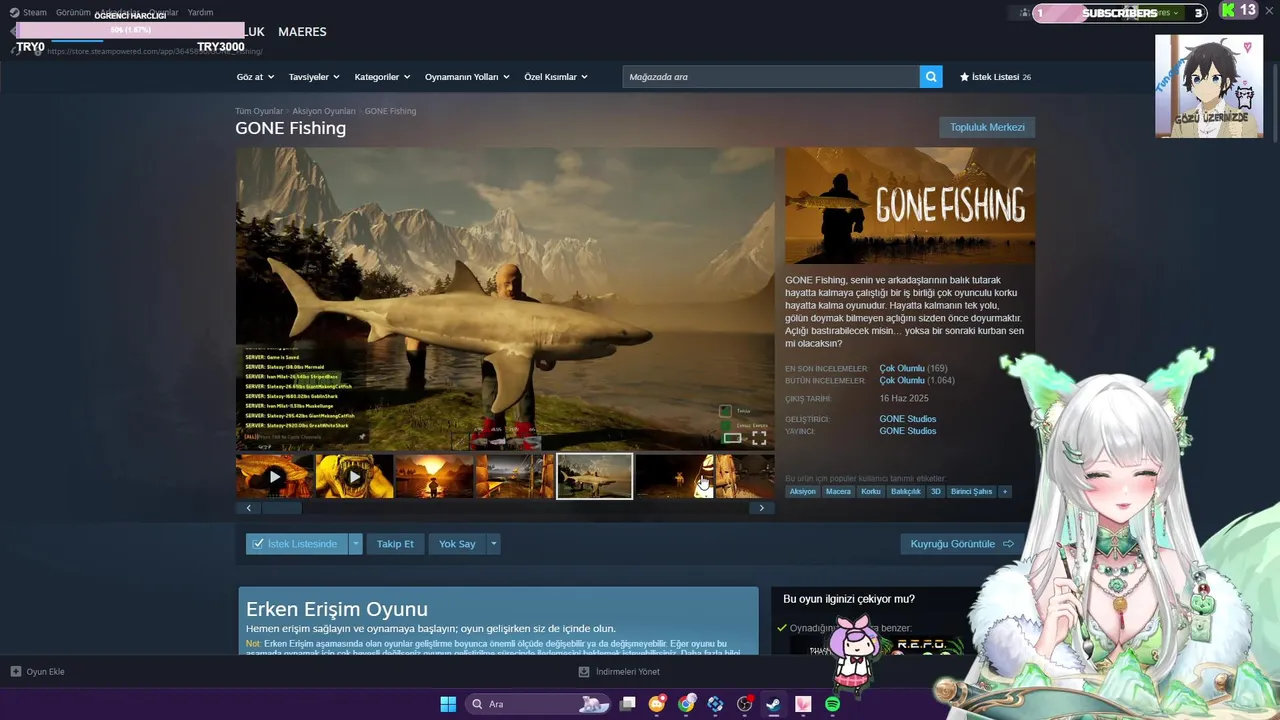The width and height of the screenshot is (1280, 720).
Task: Click the GONE Fishing header capsule image
Action: [x=910, y=206]
